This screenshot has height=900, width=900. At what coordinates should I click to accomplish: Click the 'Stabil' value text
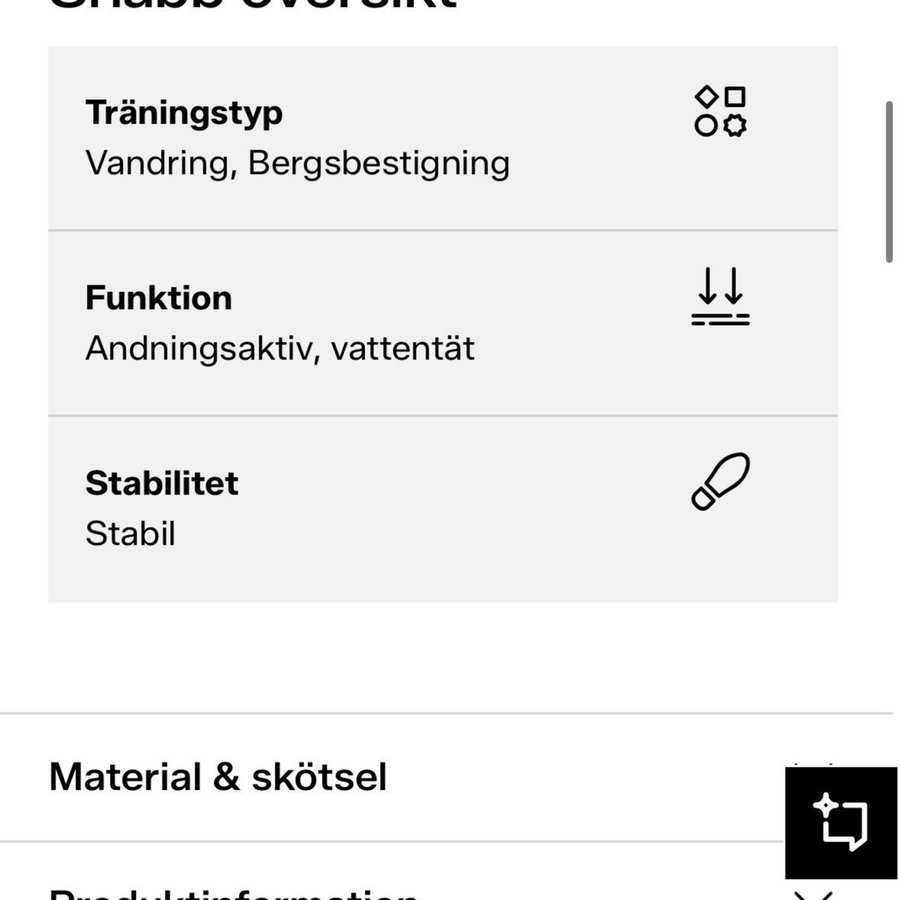tap(130, 533)
